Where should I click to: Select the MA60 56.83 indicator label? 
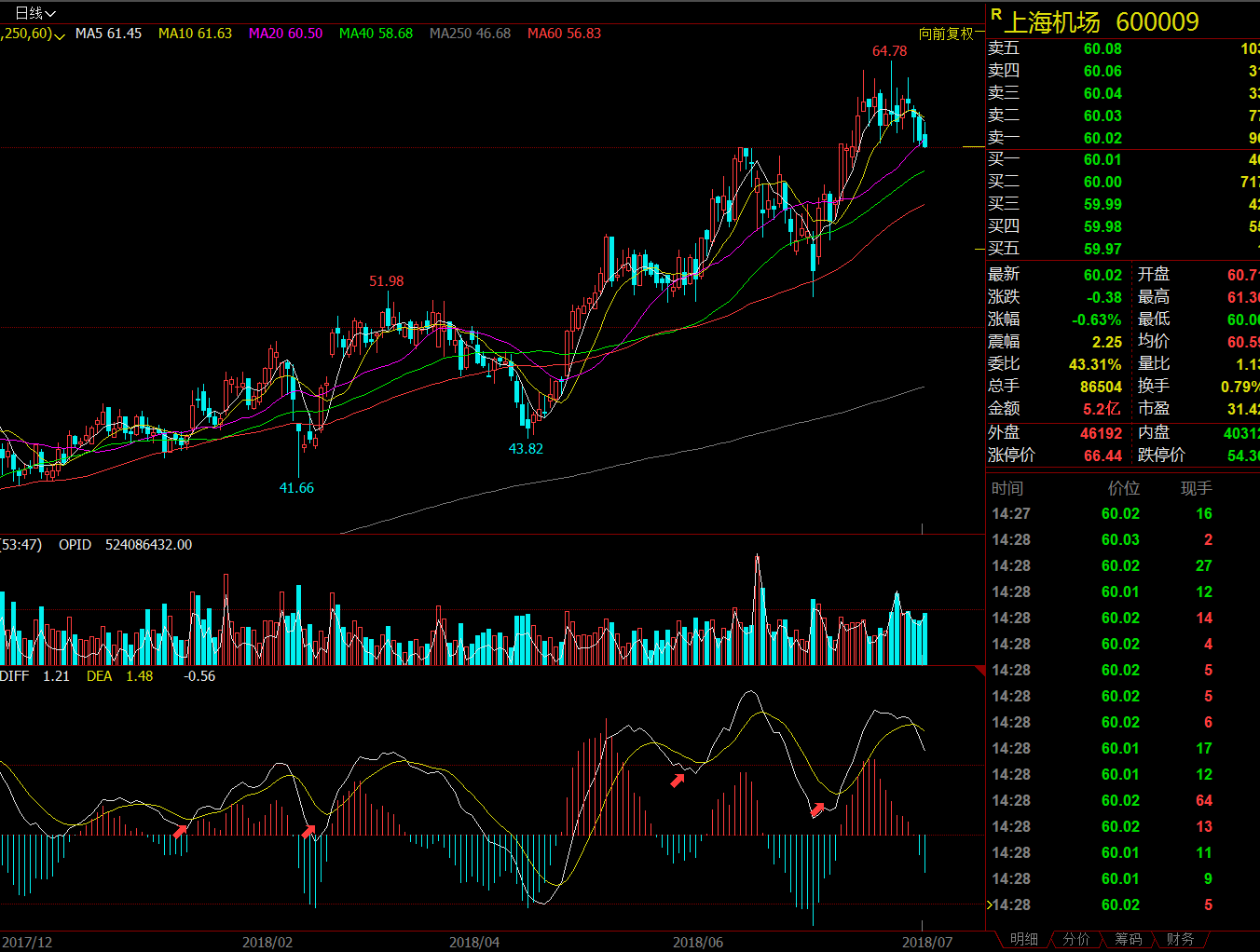(564, 34)
